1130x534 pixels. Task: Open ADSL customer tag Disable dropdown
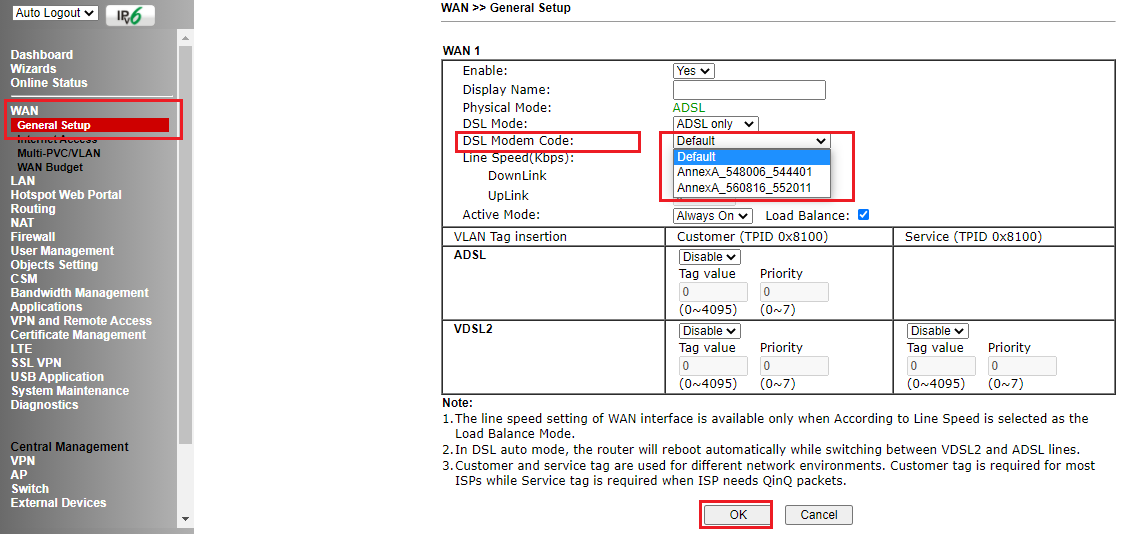tap(709, 257)
